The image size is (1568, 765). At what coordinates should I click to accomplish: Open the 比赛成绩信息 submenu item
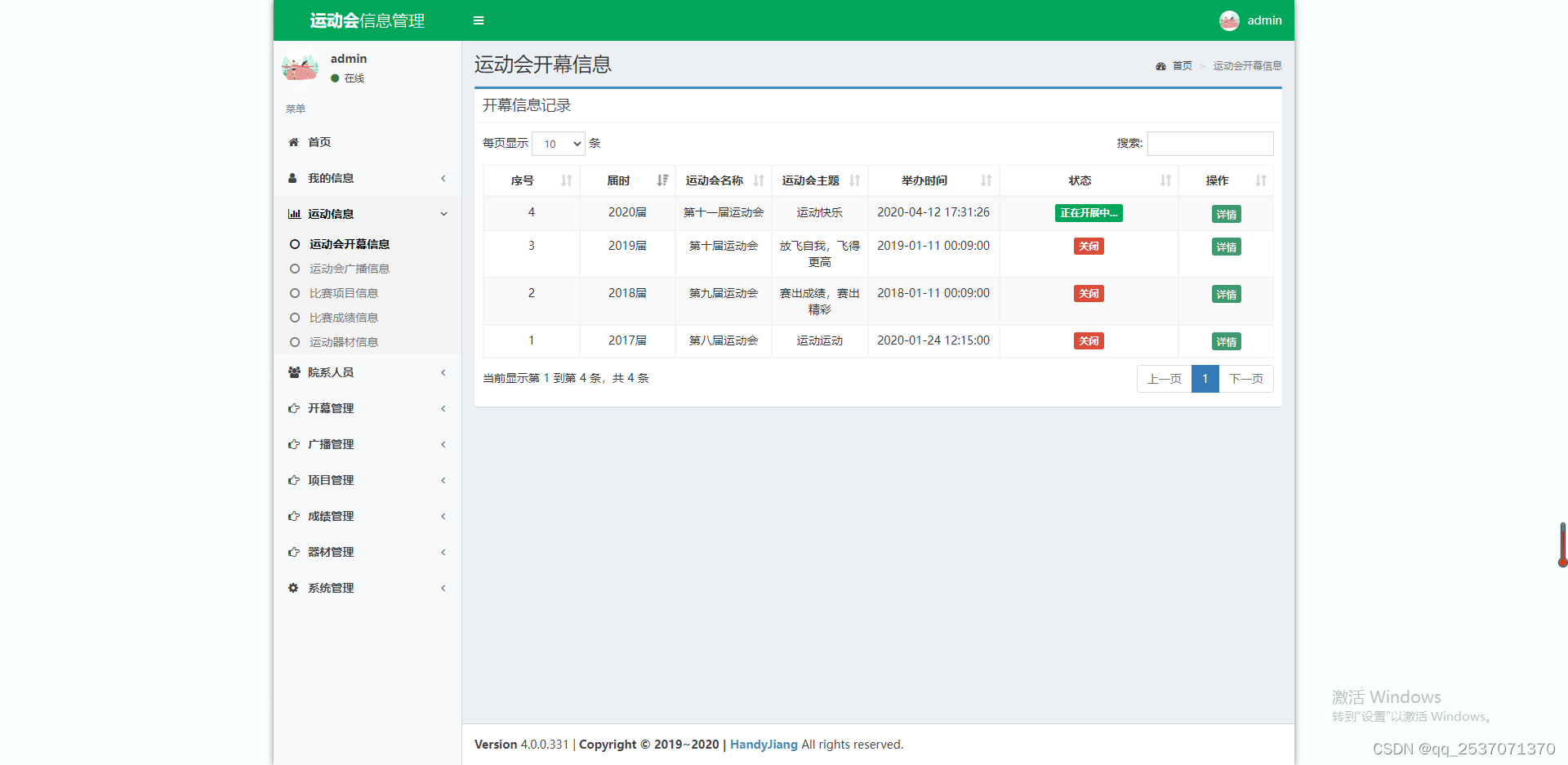344,318
